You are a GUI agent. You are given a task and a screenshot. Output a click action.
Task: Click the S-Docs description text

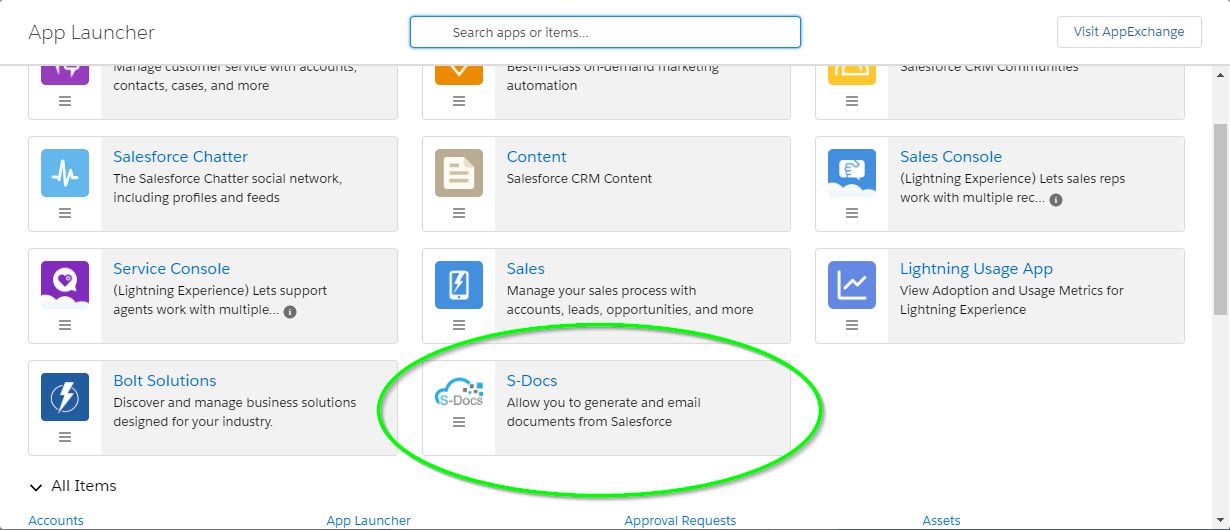[x=604, y=412]
